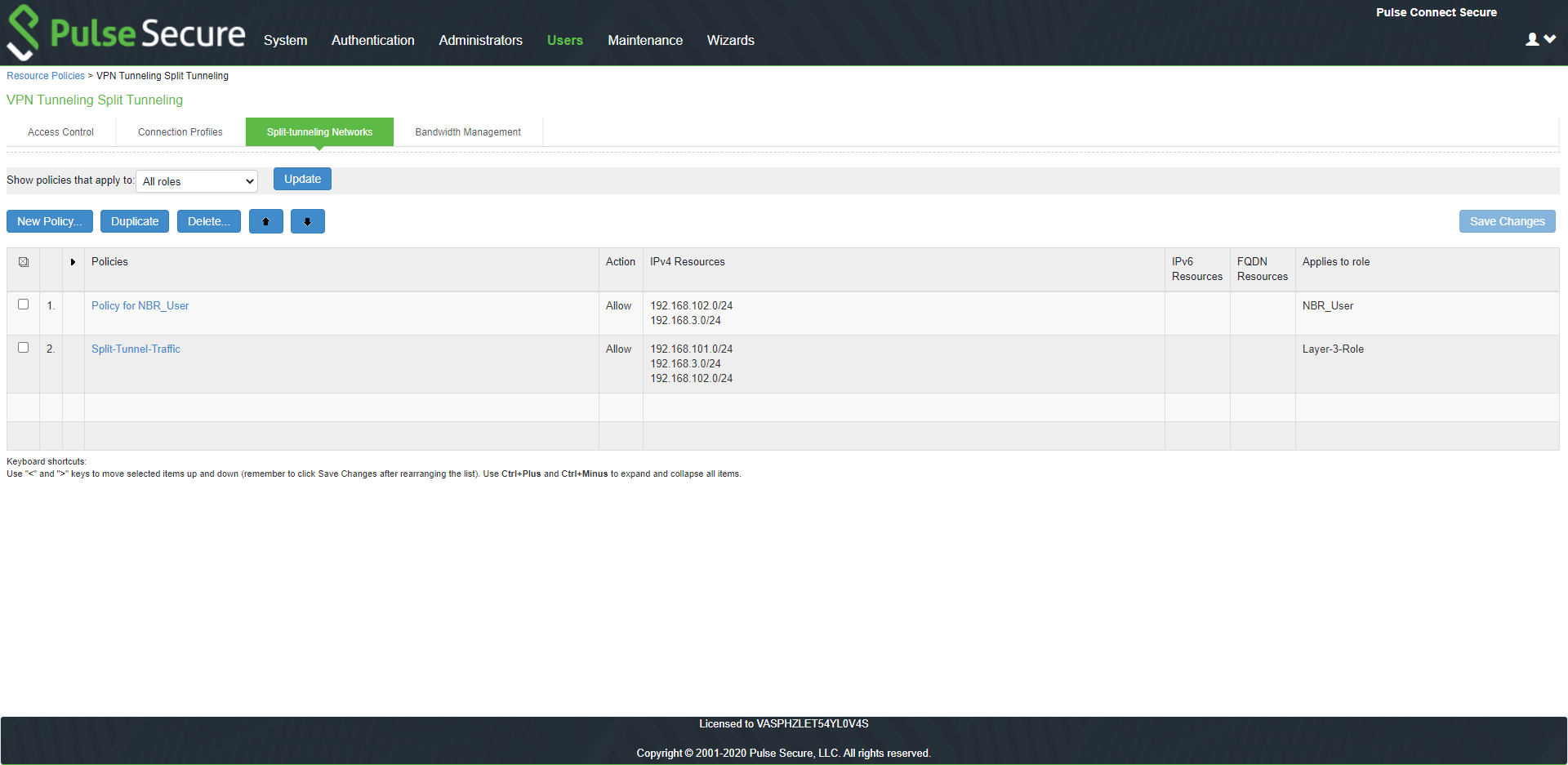Image resolution: width=1568 pixels, height=765 pixels.
Task: Open the Users menu
Action: point(565,40)
